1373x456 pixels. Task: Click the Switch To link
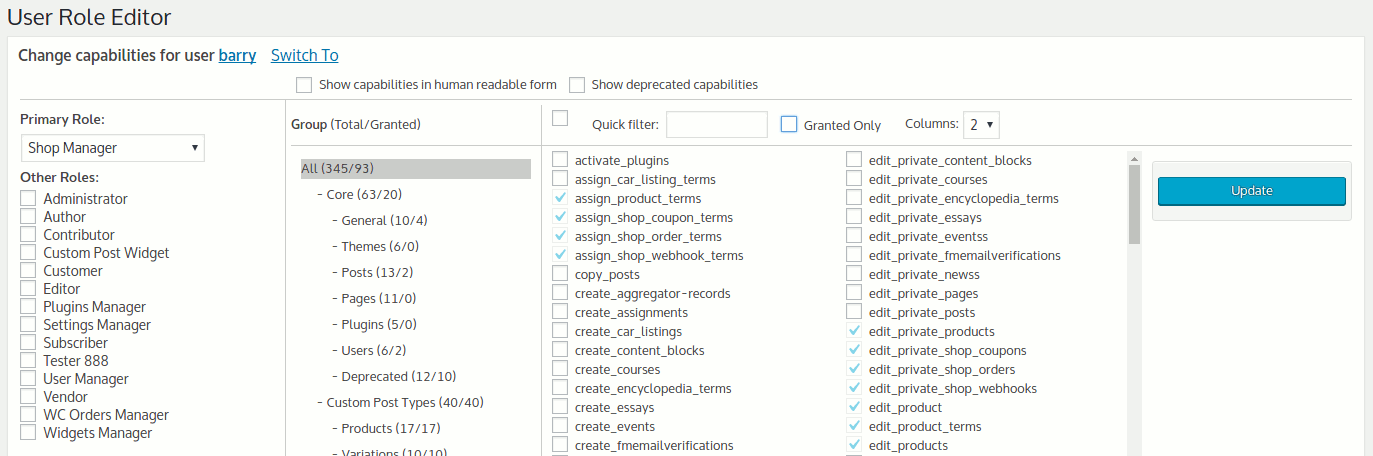click(x=304, y=56)
